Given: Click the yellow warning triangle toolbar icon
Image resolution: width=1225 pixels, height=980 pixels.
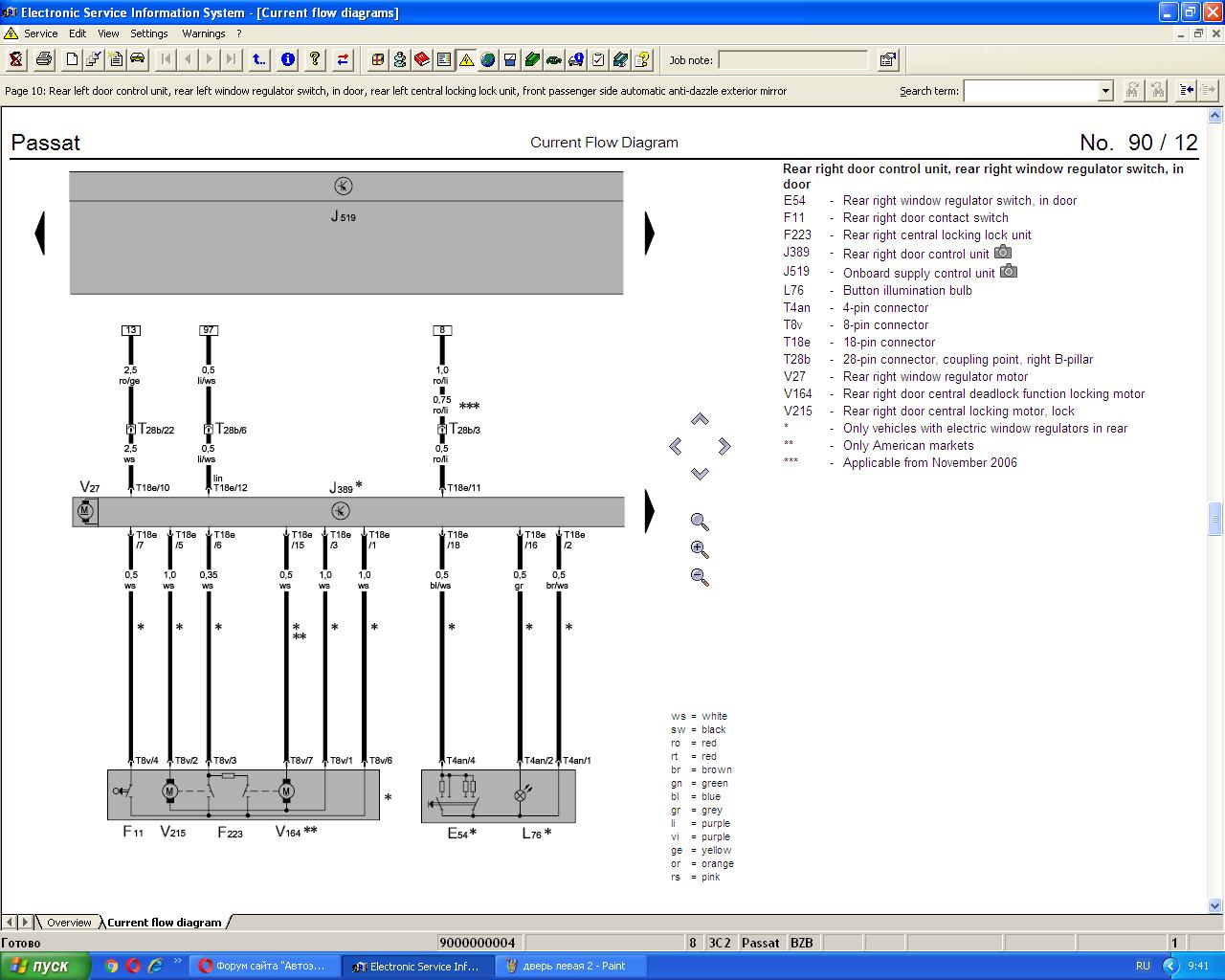Looking at the screenshot, I should pyautogui.click(x=466, y=59).
